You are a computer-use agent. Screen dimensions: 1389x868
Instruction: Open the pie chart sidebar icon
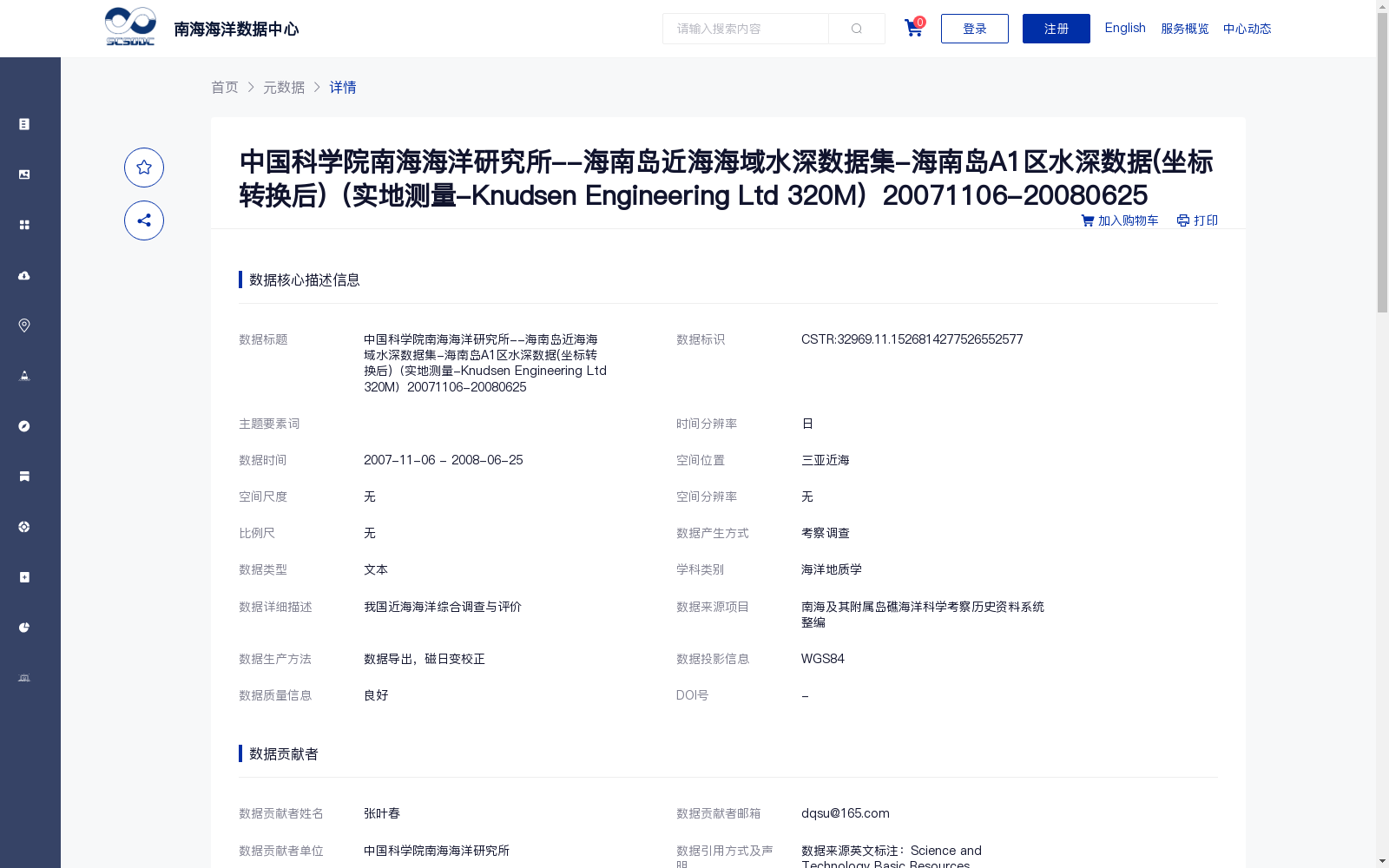pyautogui.click(x=24, y=628)
